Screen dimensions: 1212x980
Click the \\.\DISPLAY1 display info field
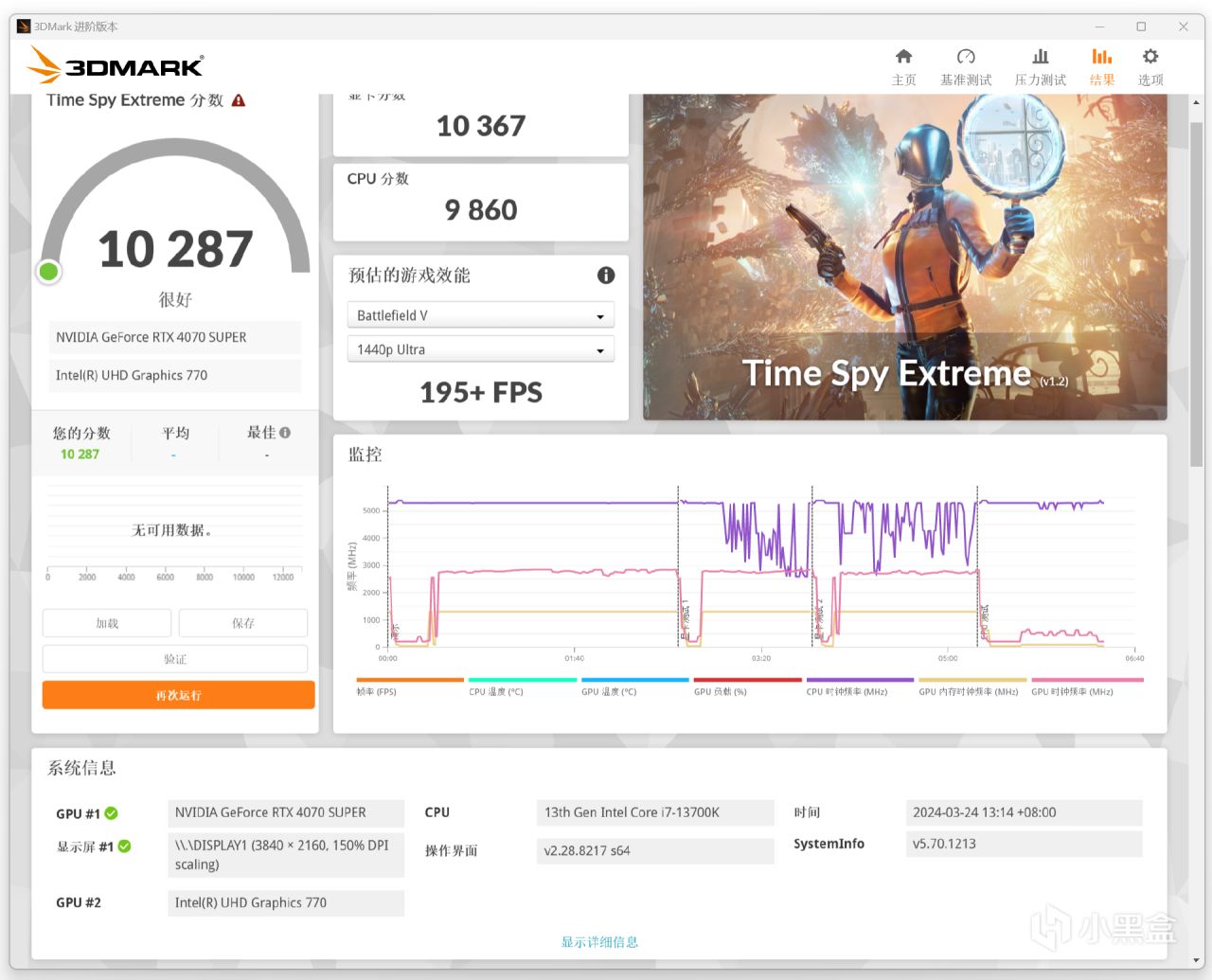pyautogui.click(x=286, y=855)
